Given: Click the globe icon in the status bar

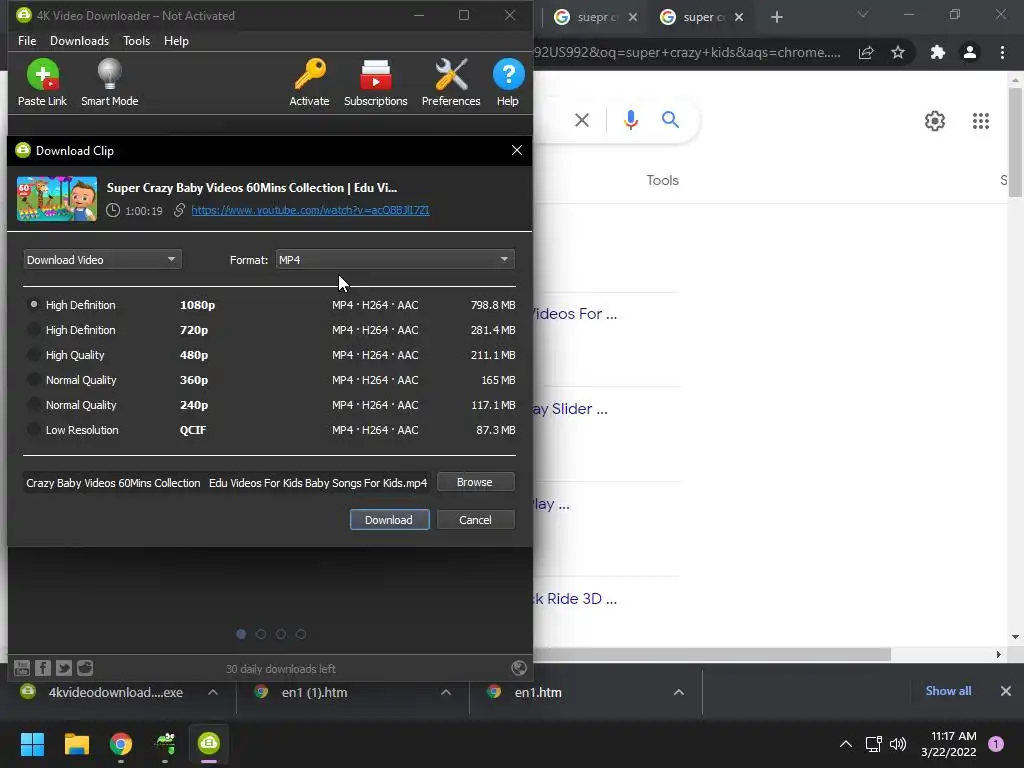Looking at the screenshot, I should (519, 667).
